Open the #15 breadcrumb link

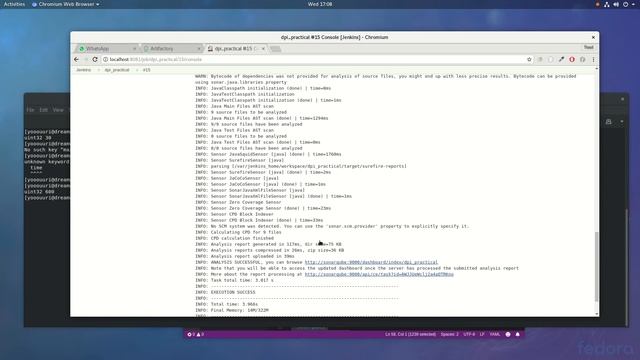(x=147, y=70)
